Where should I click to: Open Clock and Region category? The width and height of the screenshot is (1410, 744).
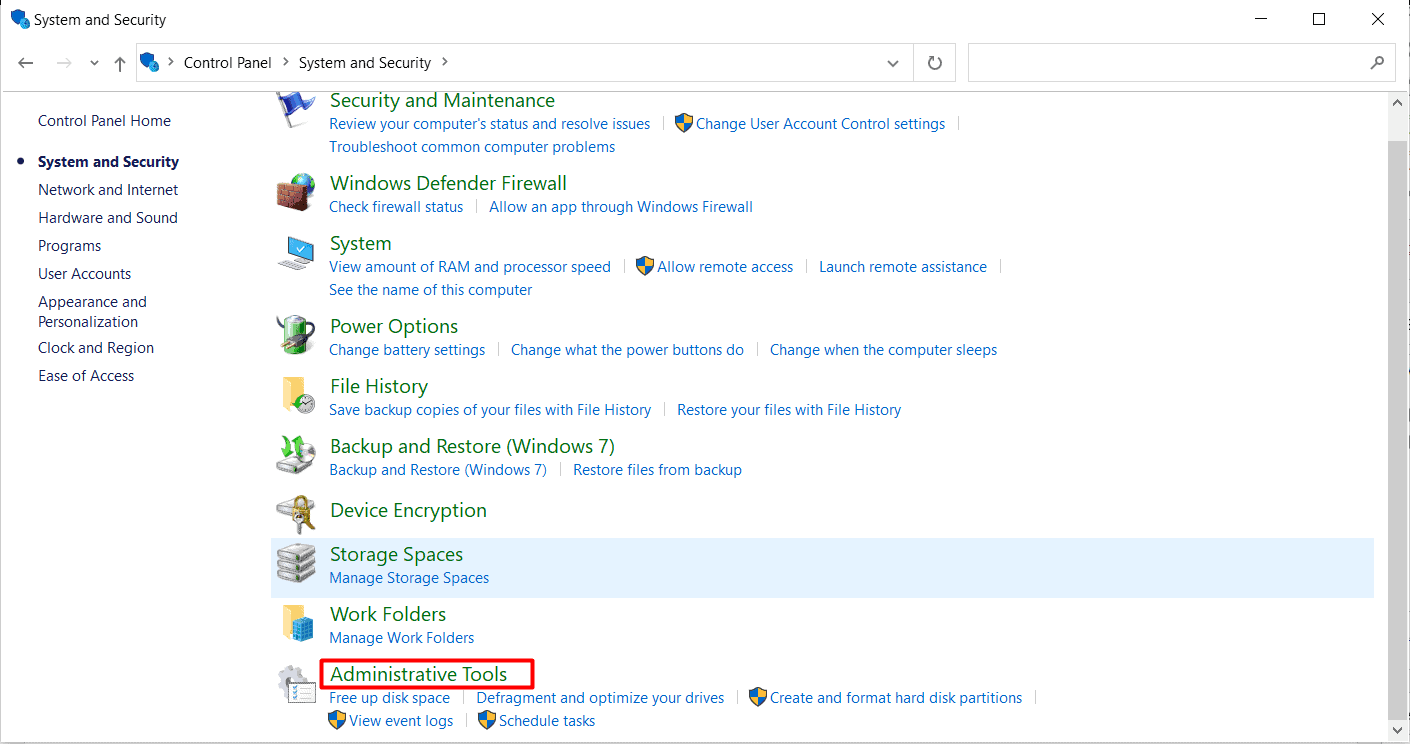point(96,348)
